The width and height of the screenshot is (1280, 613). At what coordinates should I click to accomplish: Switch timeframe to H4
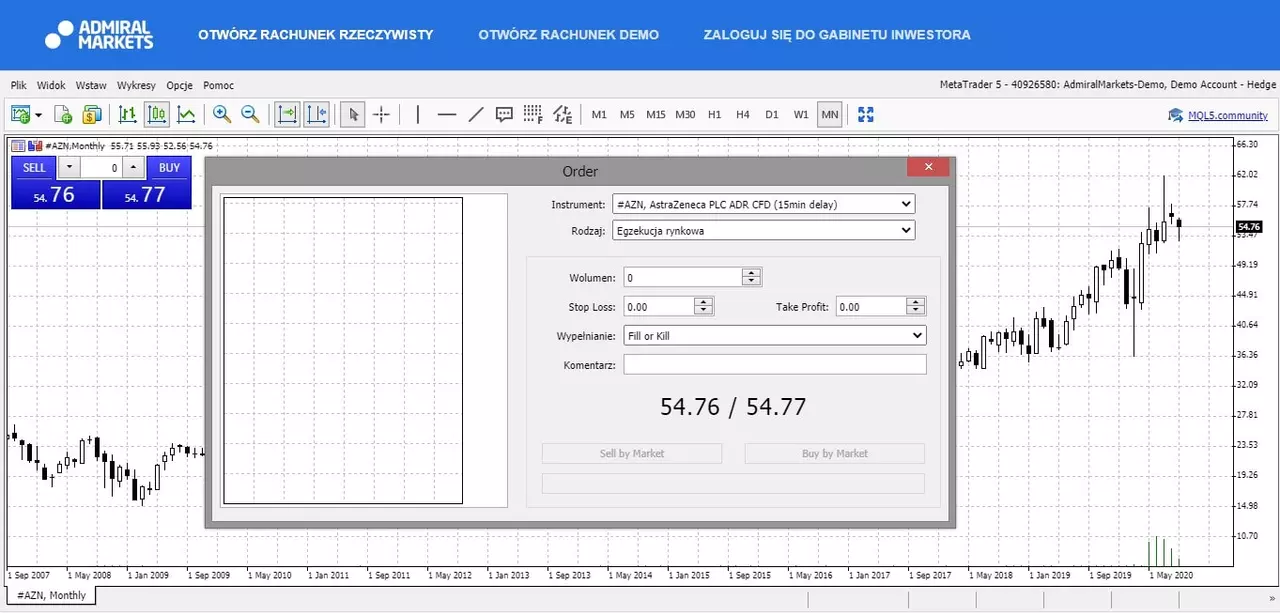click(x=742, y=114)
